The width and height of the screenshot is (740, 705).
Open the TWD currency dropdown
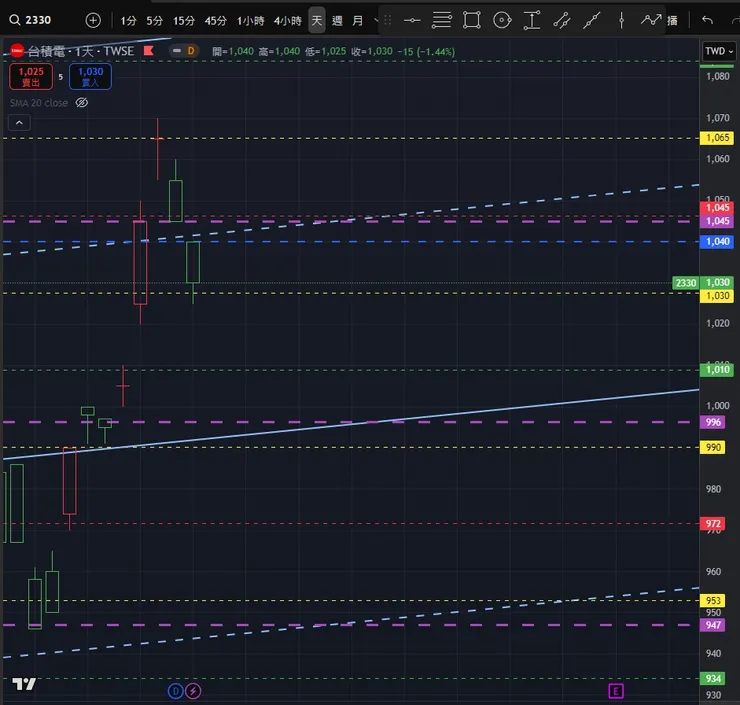(x=719, y=51)
